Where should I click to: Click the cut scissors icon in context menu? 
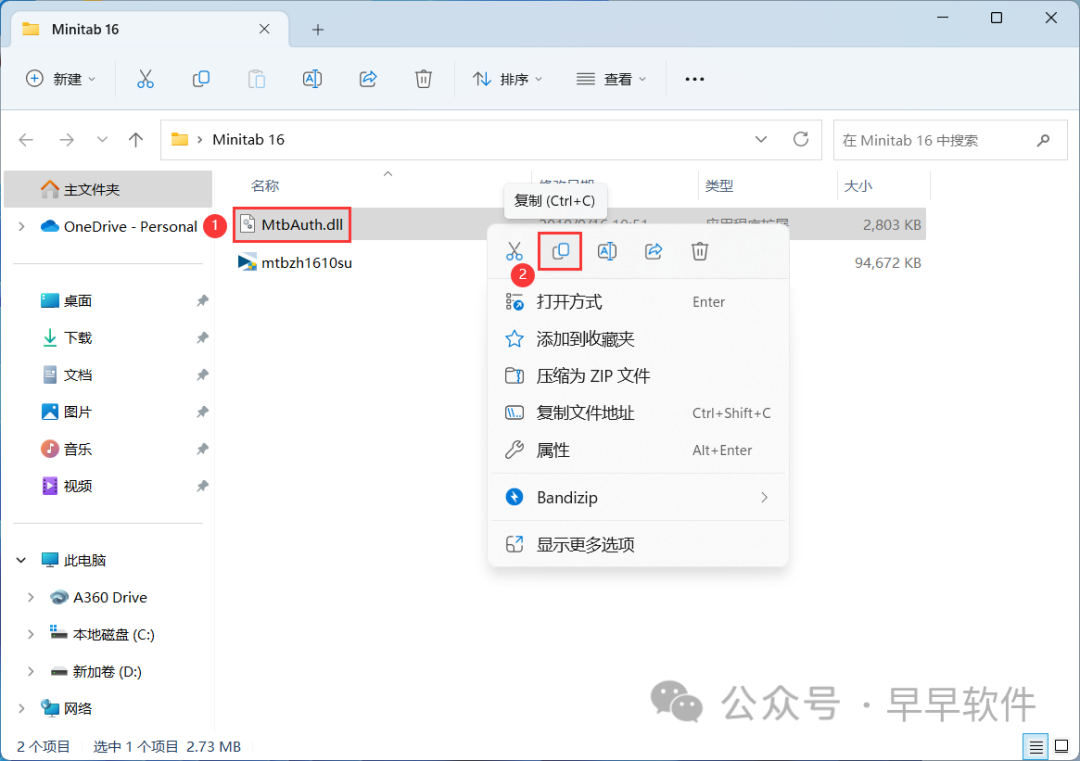(x=514, y=251)
